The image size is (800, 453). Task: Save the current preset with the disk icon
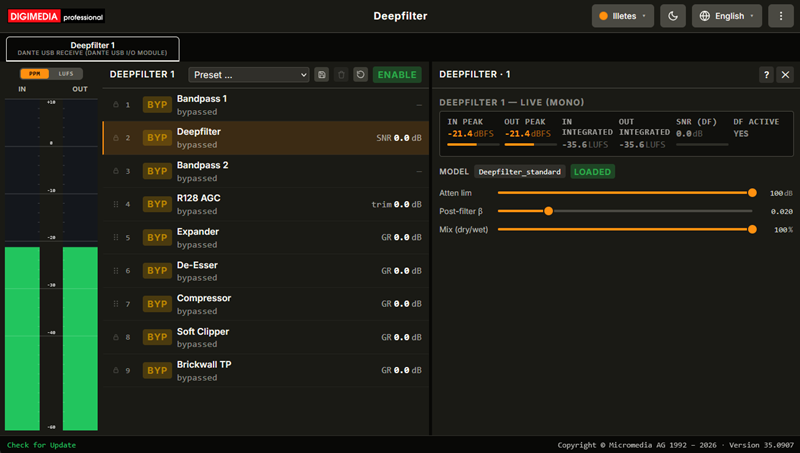pyautogui.click(x=321, y=74)
